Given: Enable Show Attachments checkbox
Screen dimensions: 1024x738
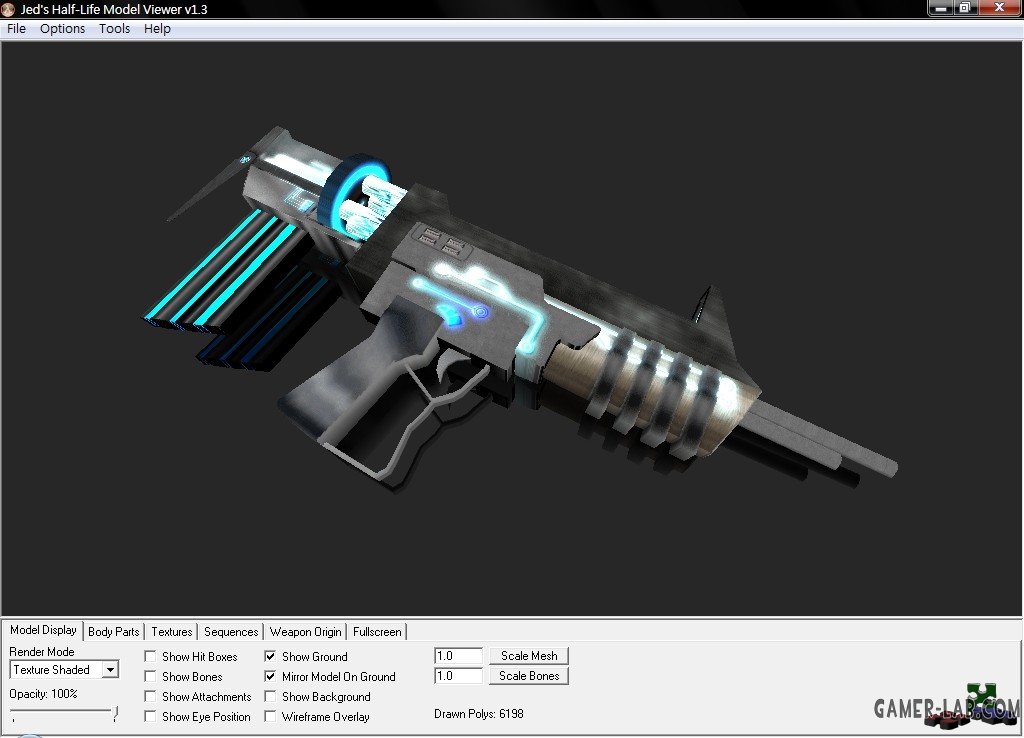Looking at the screenshot, I should coord(150,696).
